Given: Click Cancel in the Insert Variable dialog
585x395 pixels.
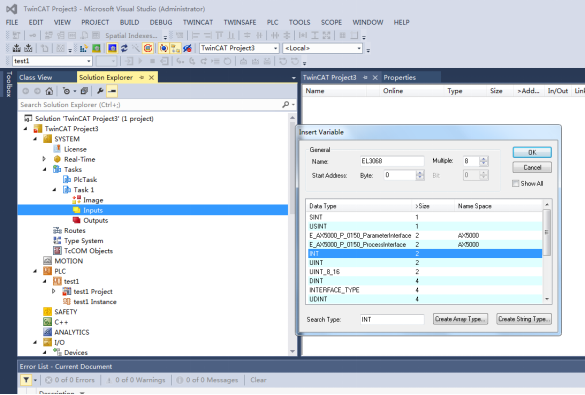Looking at the screenshot, I should [532, 167].
